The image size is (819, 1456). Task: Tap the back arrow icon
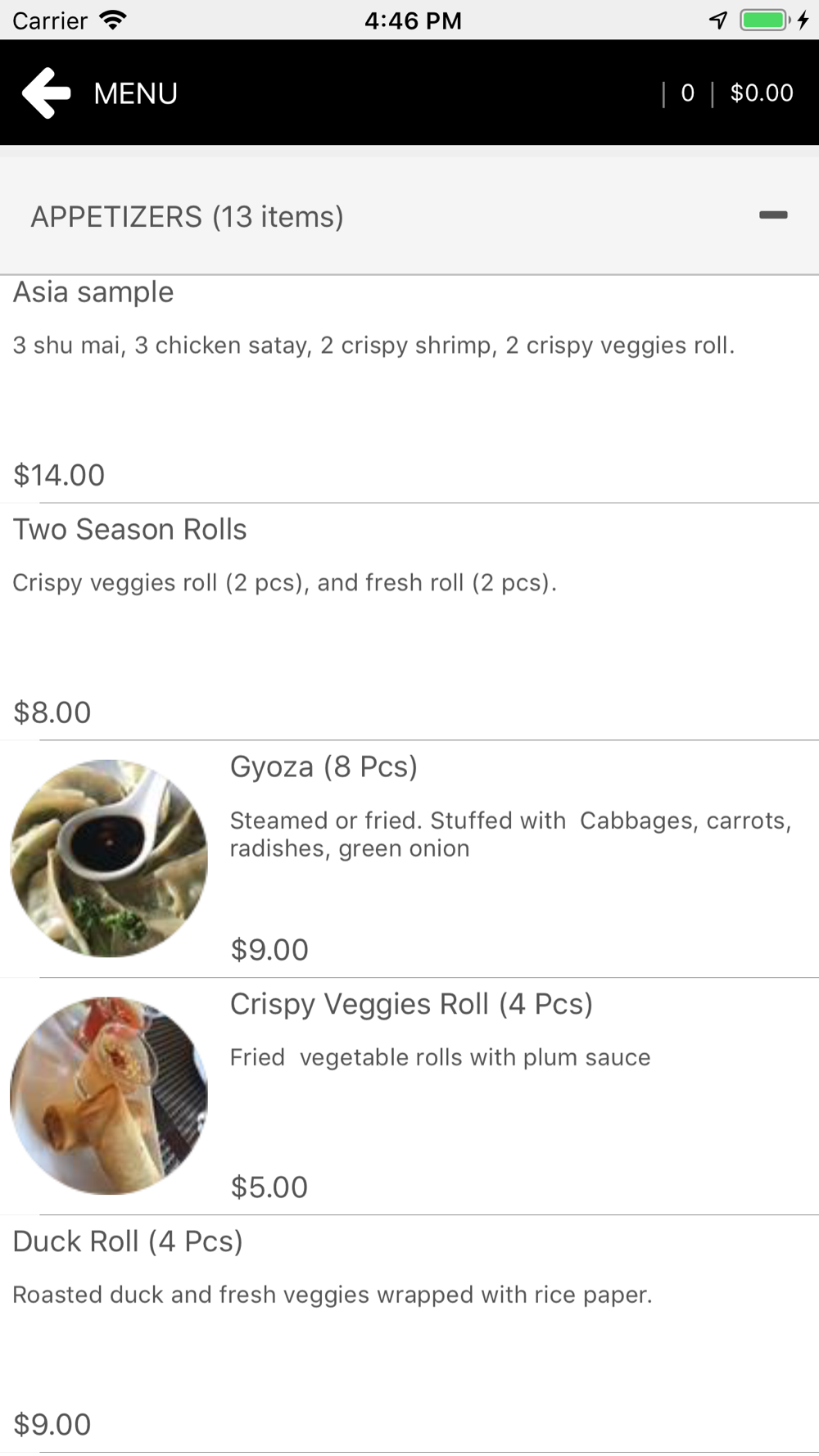(x=47, y=93)
